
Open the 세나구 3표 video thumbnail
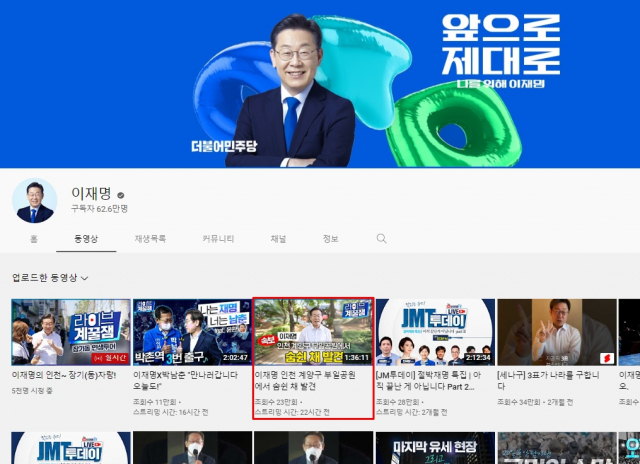coord(557,332)
